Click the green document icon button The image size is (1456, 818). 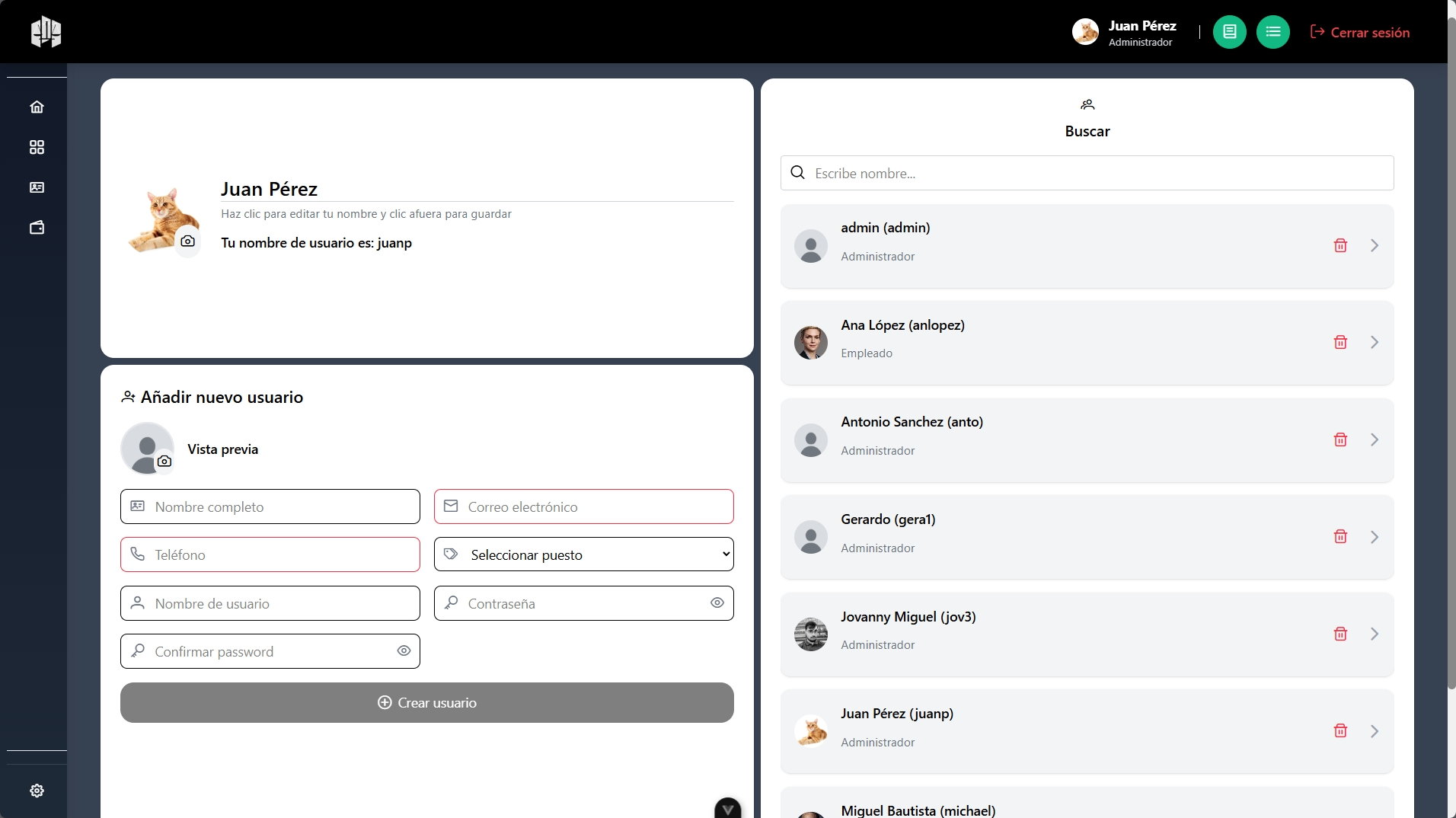pyautogui.click(x=1229, y=32)
